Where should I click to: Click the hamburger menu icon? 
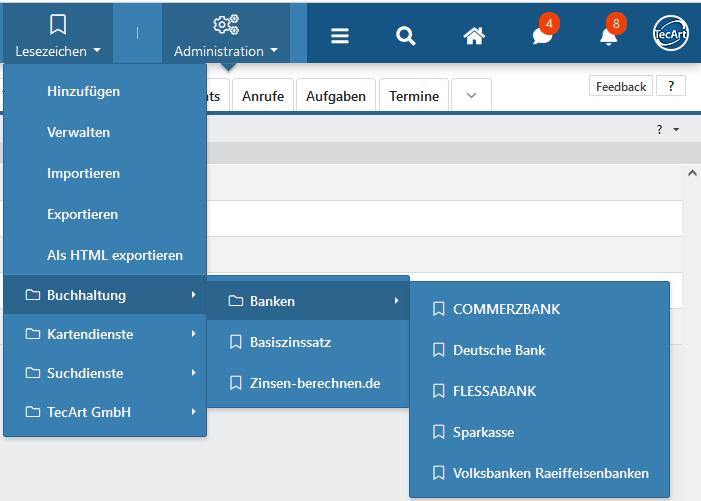(x=340, y=35)
